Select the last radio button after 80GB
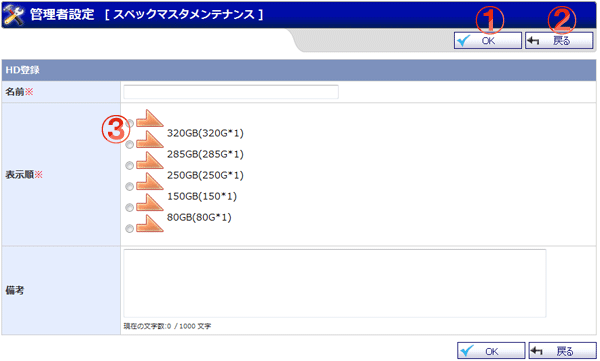600x361 pixels. pyautogui.click(x=130, y=229)
